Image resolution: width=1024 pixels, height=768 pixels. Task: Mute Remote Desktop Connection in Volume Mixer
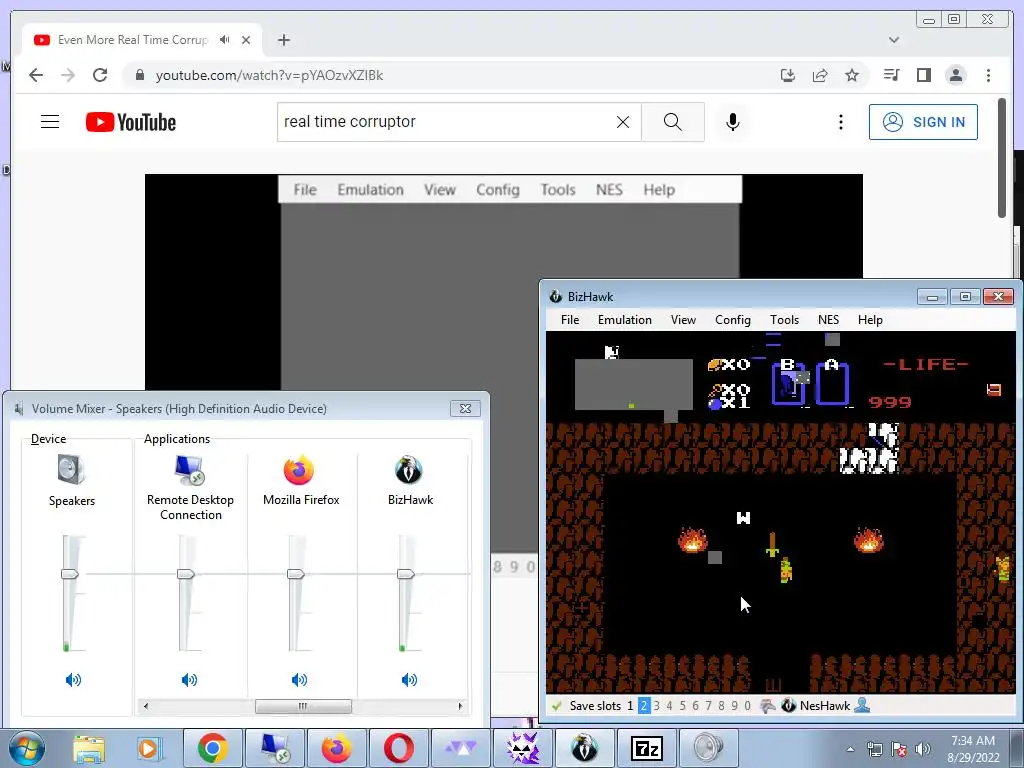pyautogui.click(x=189, y=680)
